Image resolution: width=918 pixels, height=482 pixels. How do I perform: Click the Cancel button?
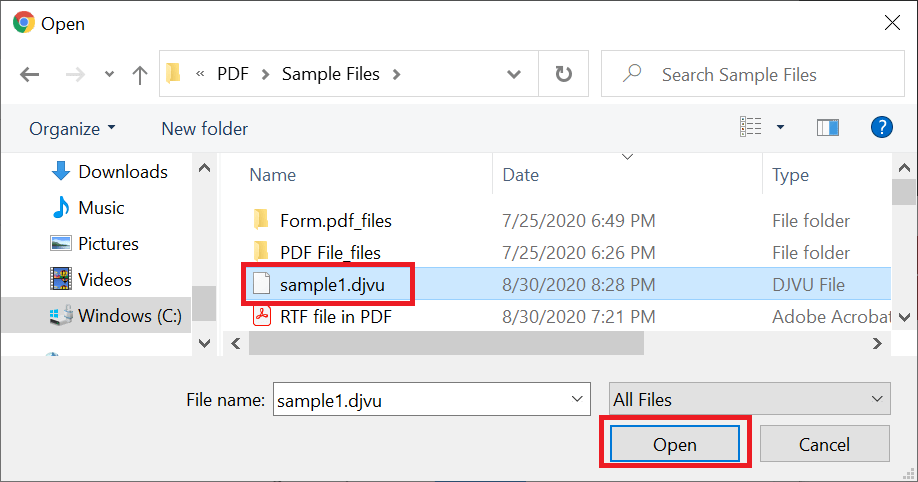coord(824,444)
